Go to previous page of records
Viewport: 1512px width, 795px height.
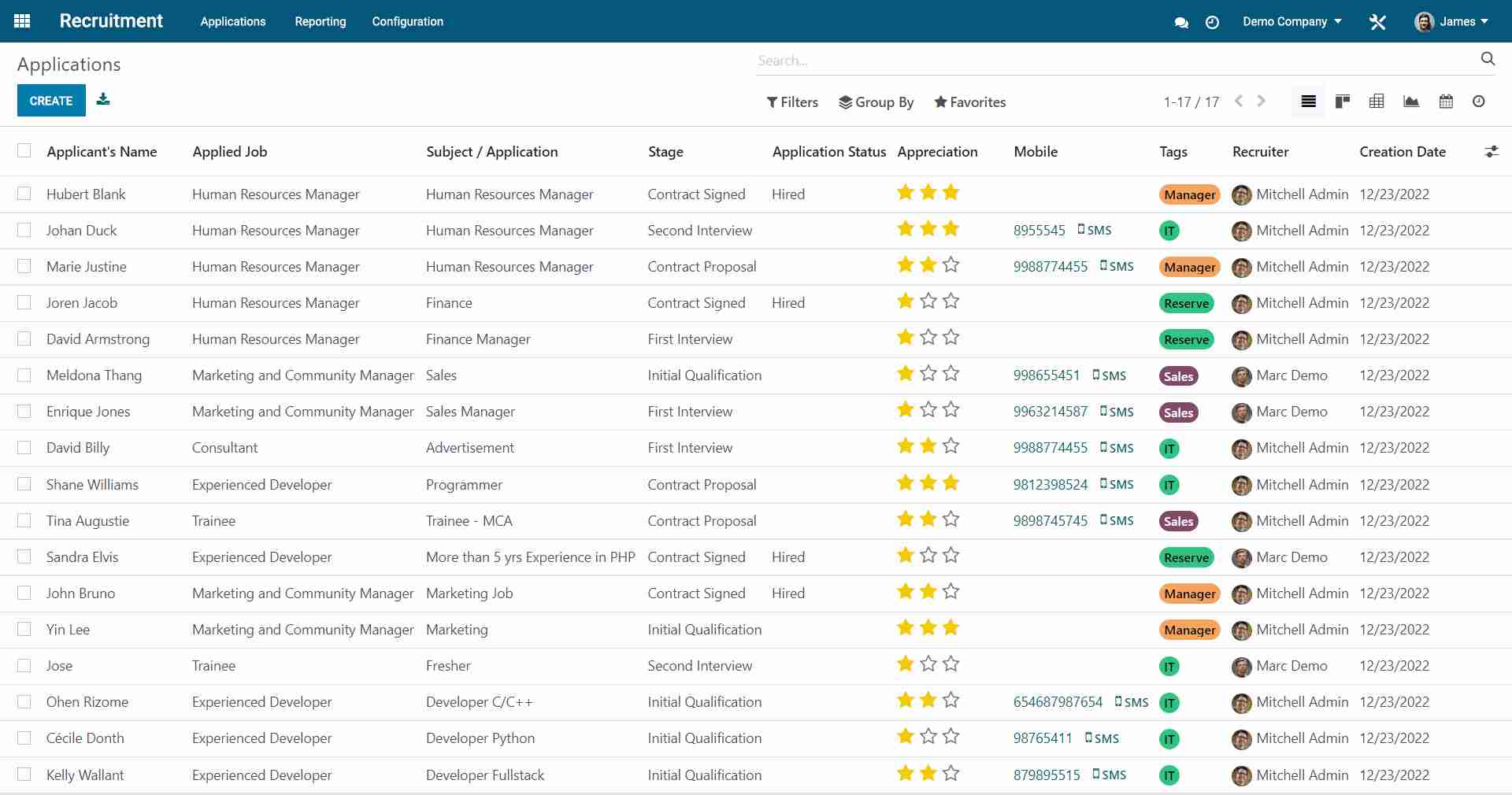1239,101
